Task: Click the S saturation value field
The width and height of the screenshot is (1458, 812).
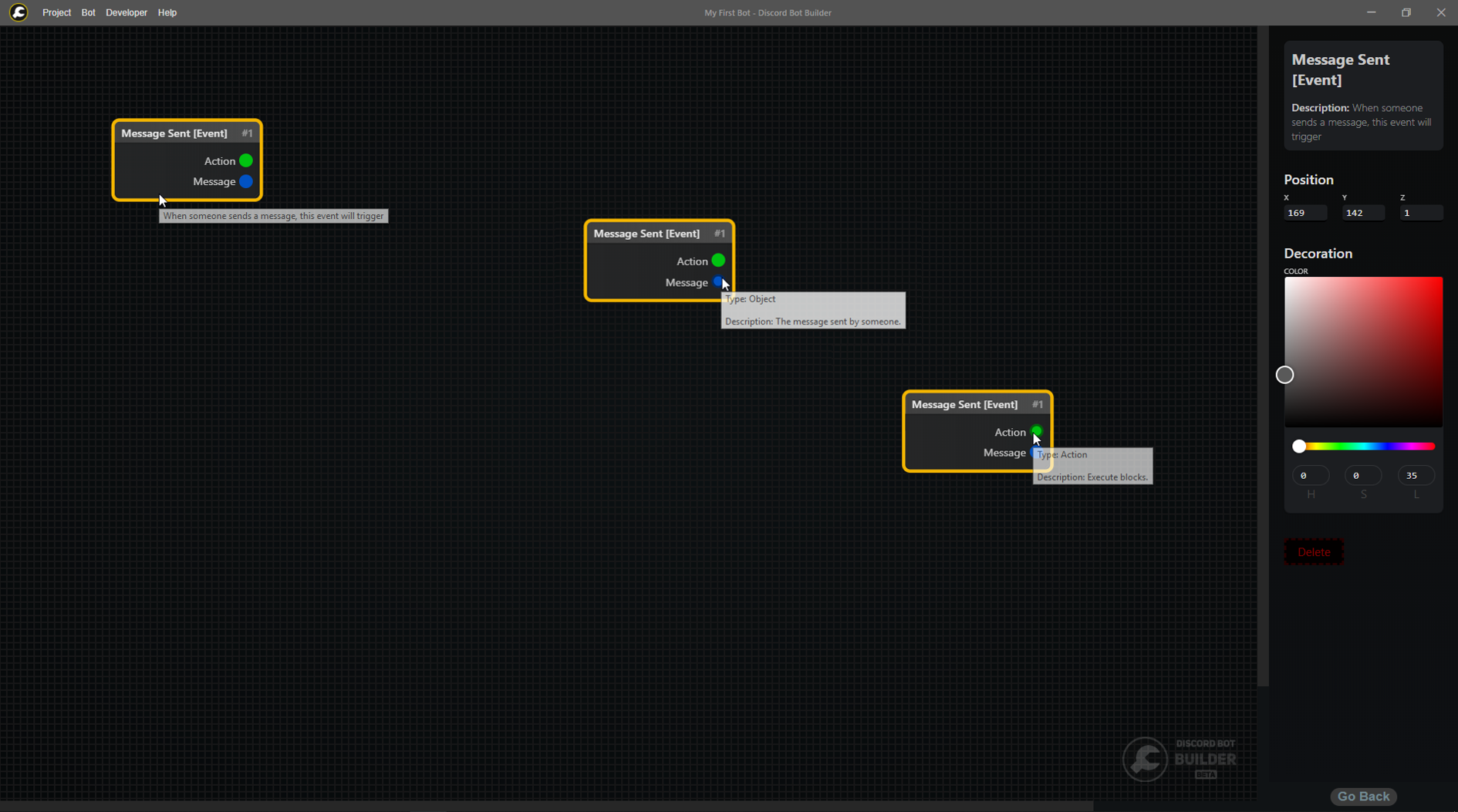Action: coord(1363,476)
